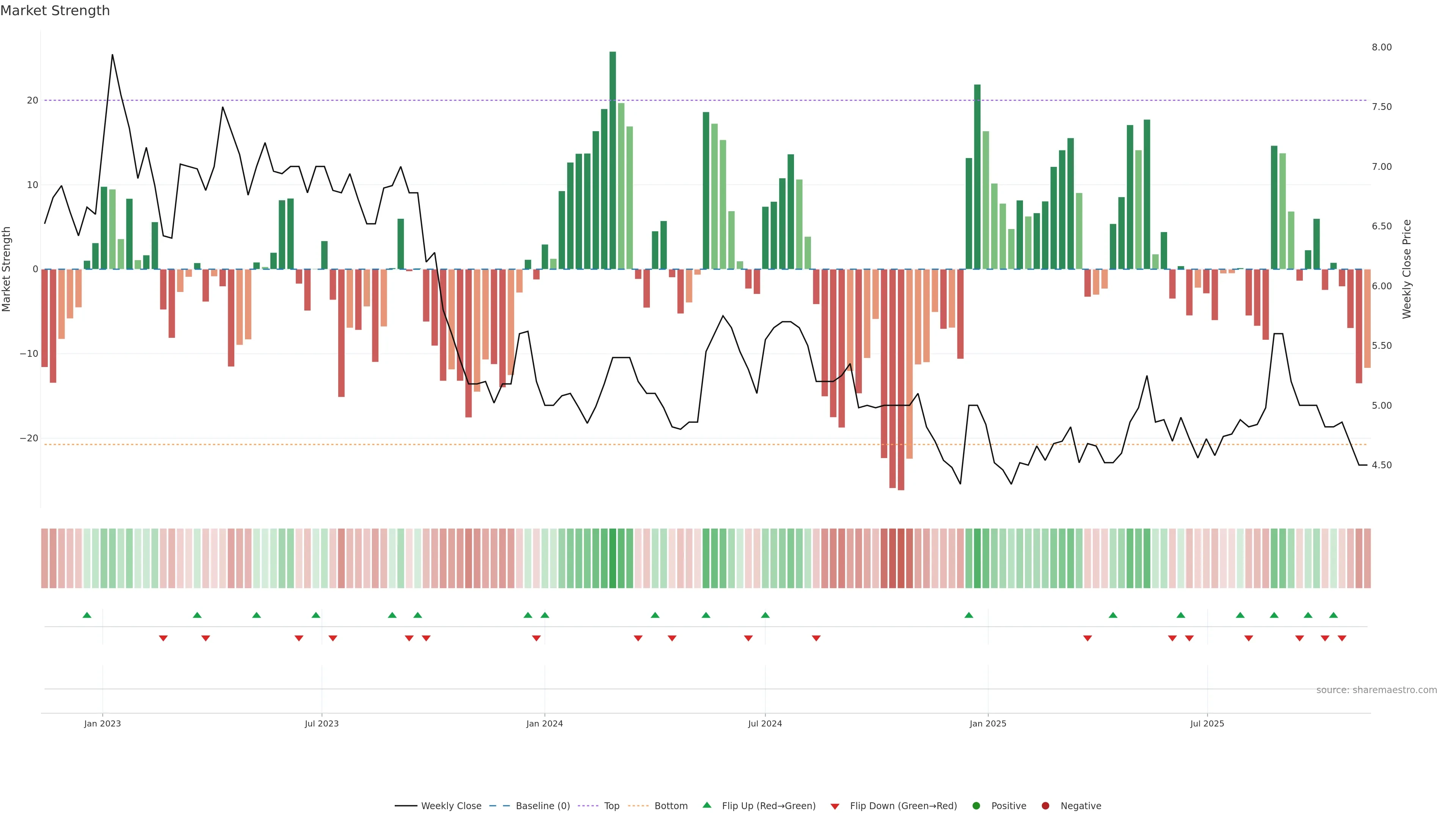Click the tallest green Market Strength bar
1456x819 pixels.
(613, 158)
